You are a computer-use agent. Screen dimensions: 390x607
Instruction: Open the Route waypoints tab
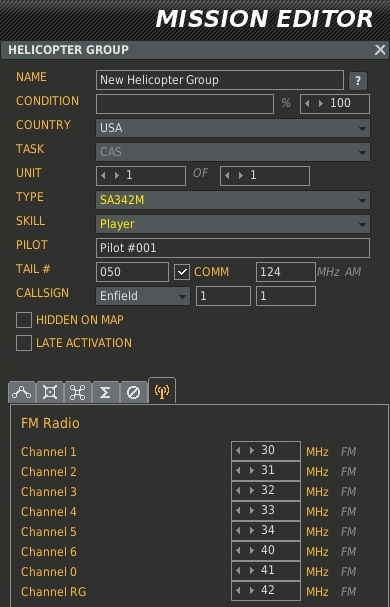22,392
